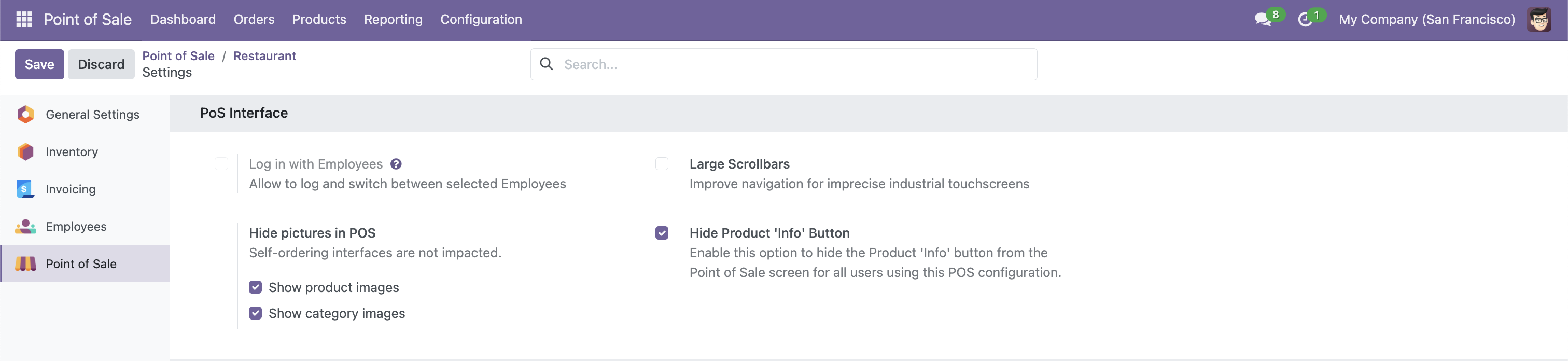1568x361 pixels.
Task: Click the Log in with Employees help icon
Action: click(396, 164)
